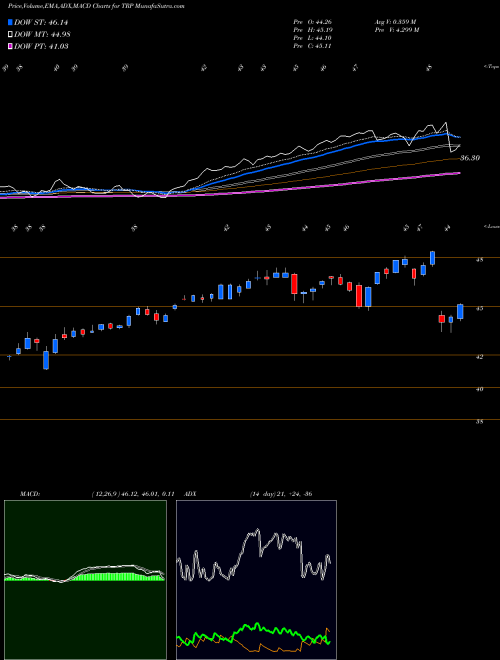Click the 42 price axis label
Image resolution: width=500 pixels, height=660 pixels.
point(479,357)
